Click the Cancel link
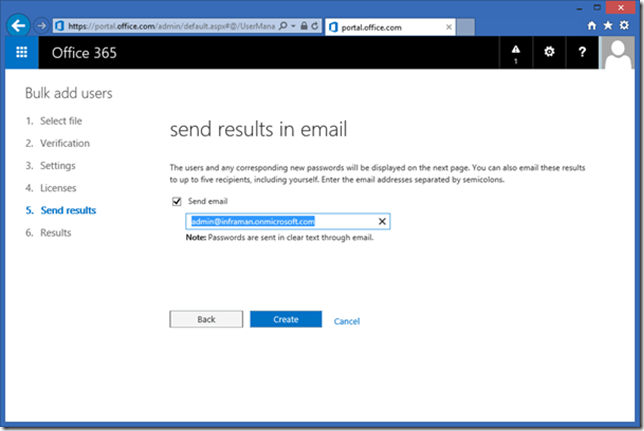Image resolution: width=644 pixels, height=431 pixels. pyautogui.click(x=347, y=321)
